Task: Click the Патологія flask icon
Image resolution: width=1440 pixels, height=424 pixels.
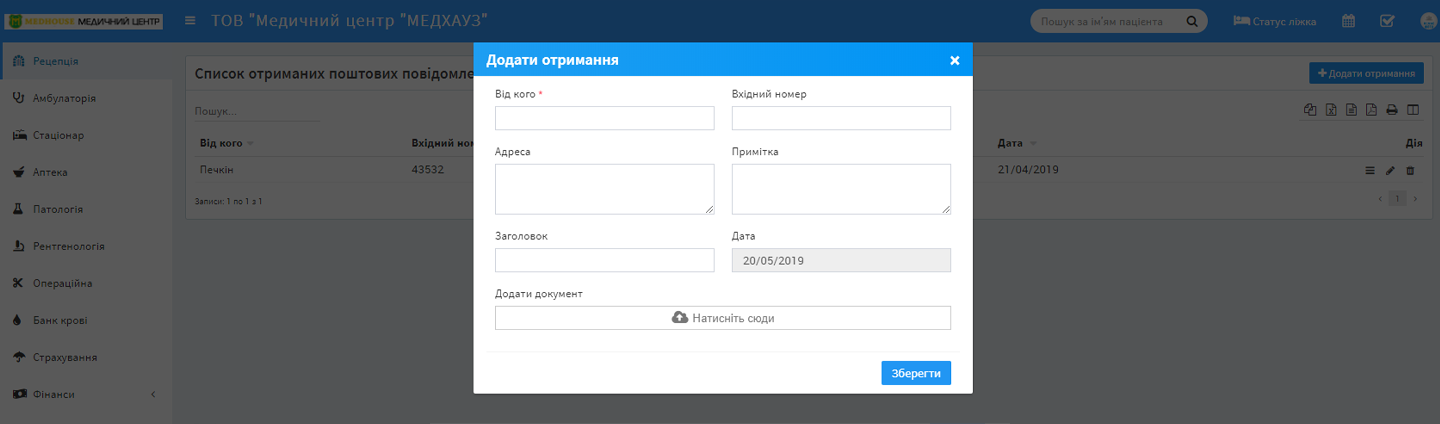Action: click(x=18, y=209)
